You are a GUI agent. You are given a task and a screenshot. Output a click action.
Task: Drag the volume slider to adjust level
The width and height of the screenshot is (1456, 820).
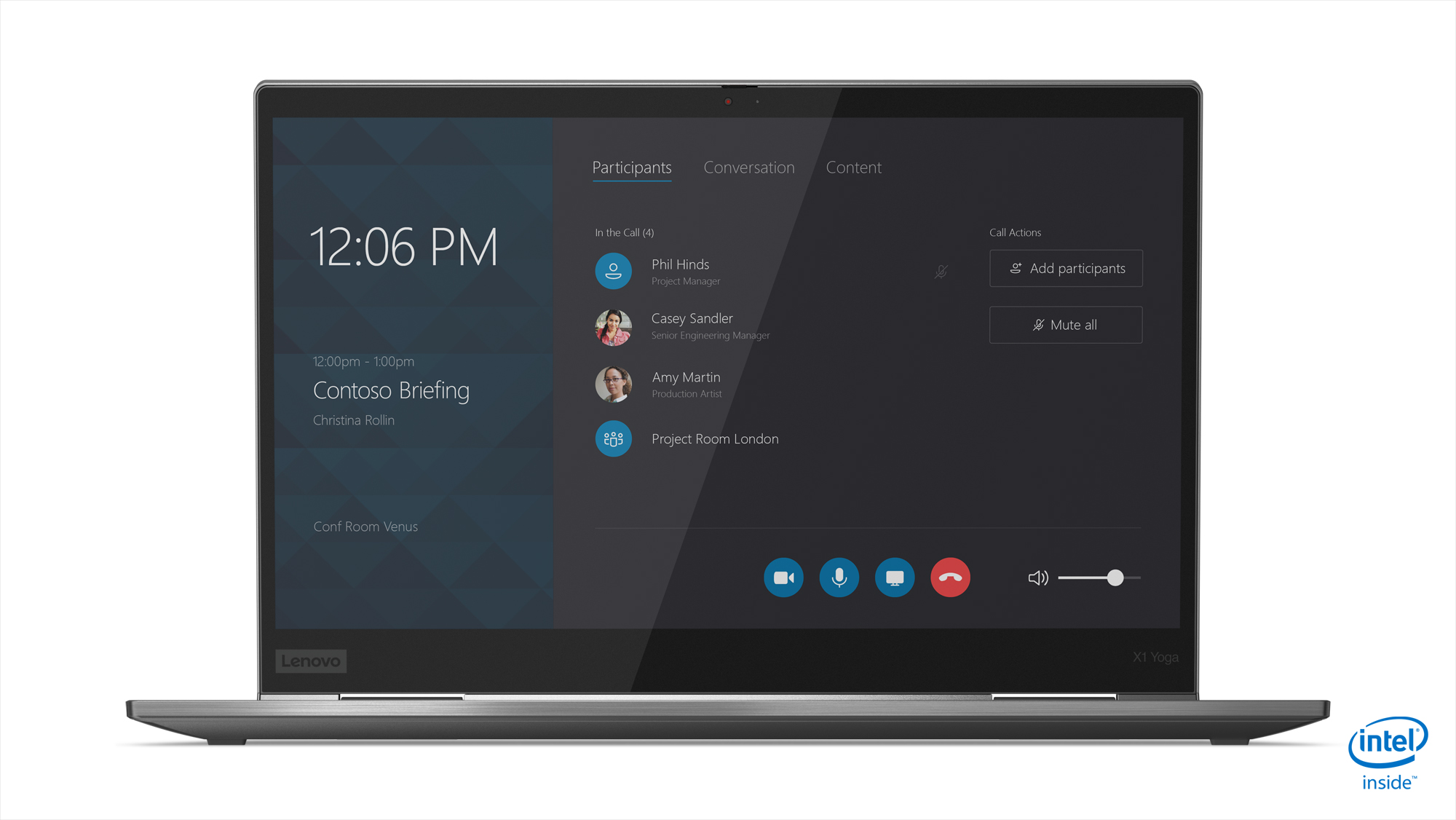click(x=1113, y=578)
